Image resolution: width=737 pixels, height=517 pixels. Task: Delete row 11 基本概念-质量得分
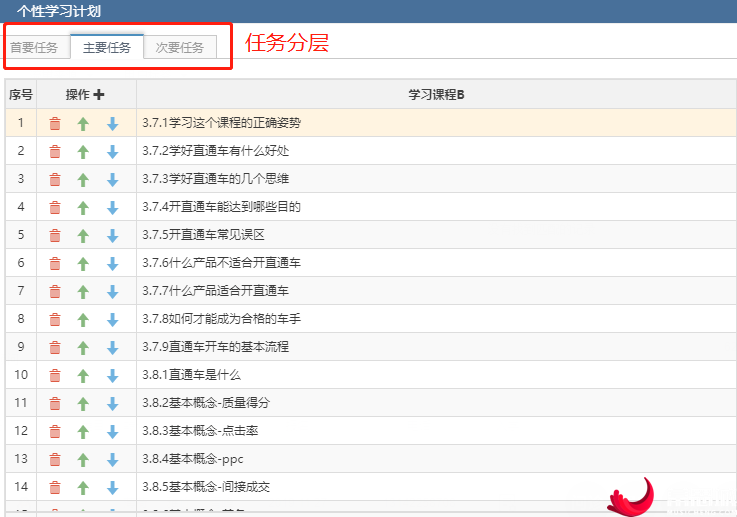coord(55,404)
